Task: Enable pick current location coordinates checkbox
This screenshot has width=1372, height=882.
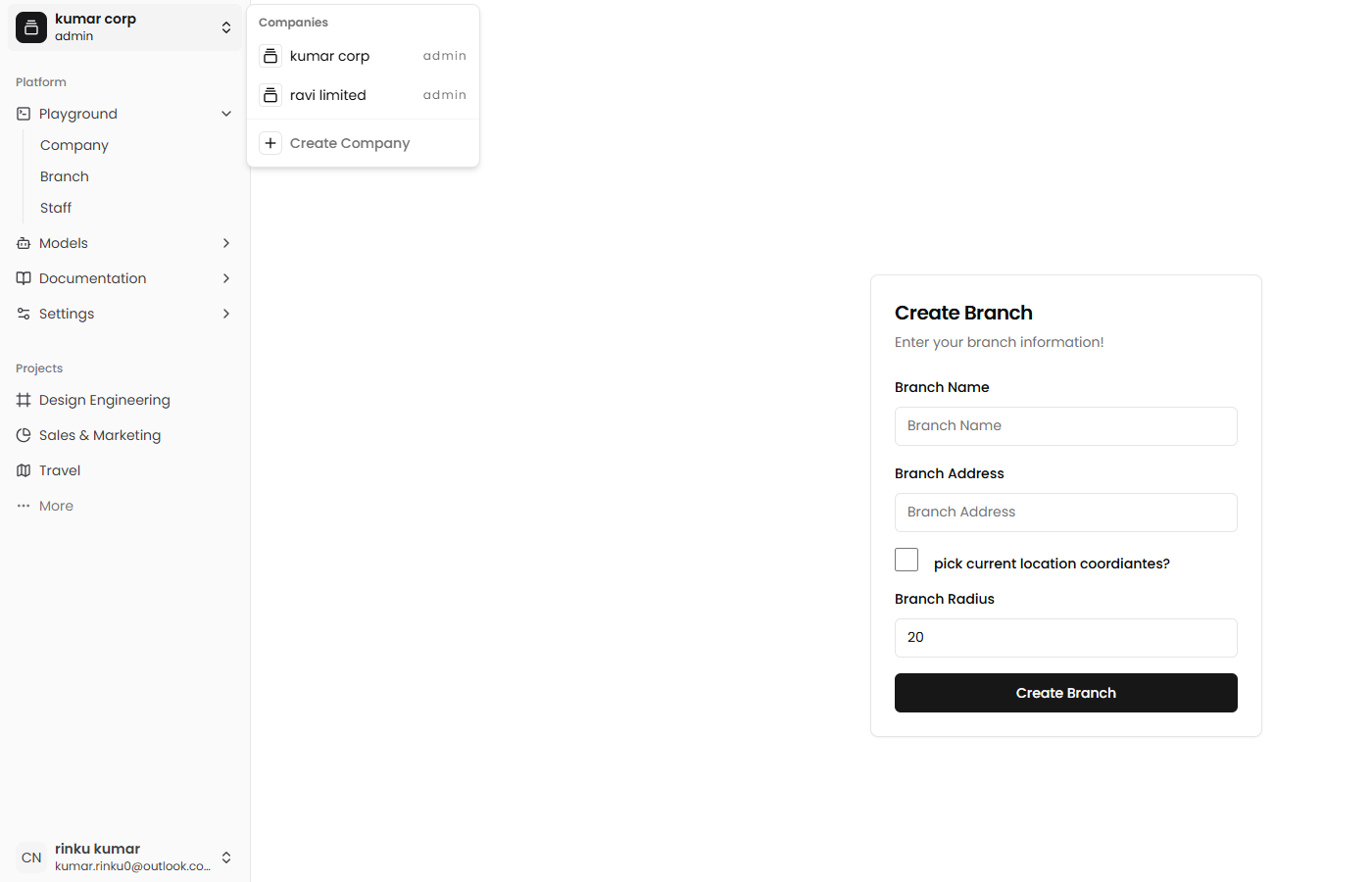Action: 906,560
